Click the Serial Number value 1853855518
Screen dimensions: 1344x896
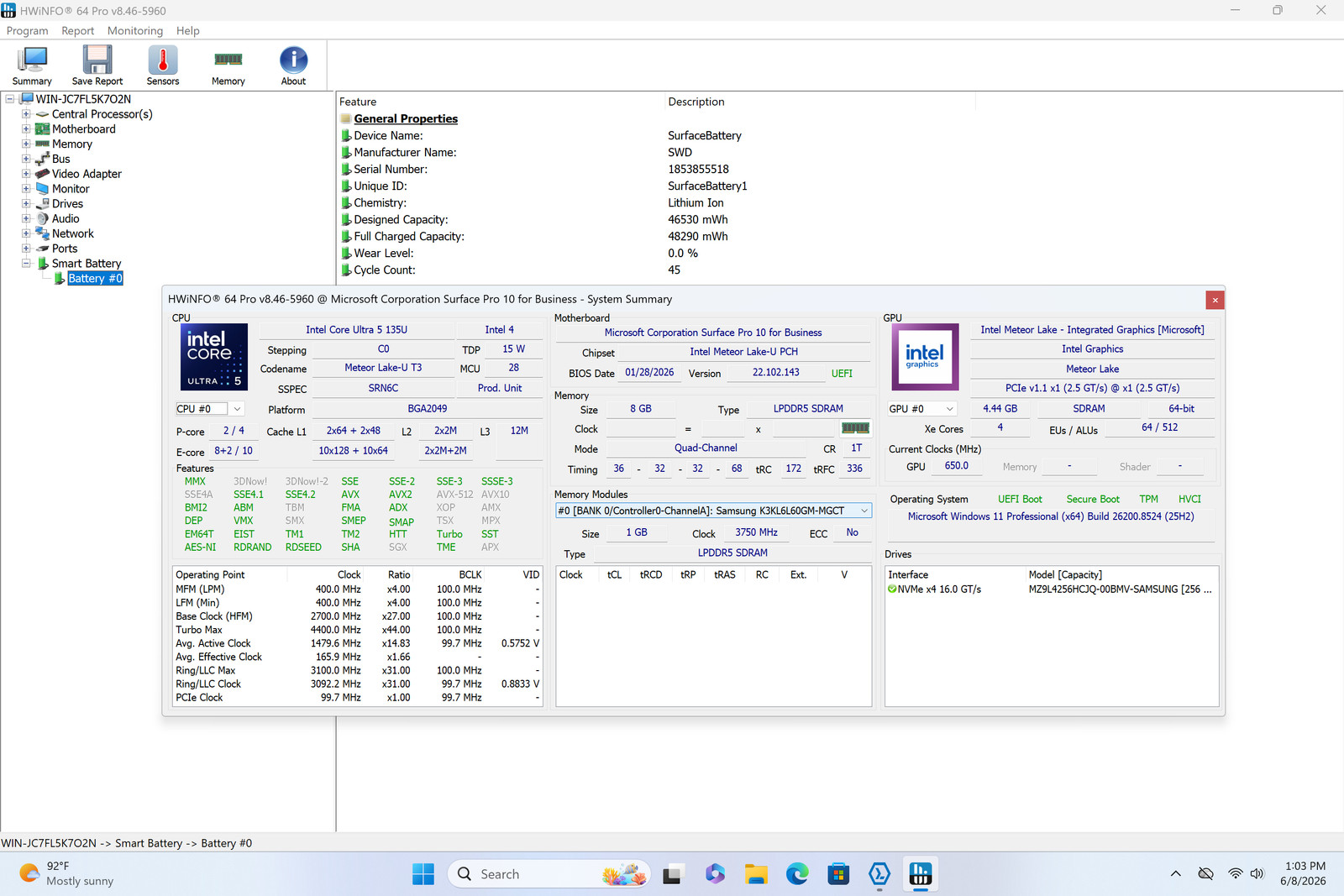(698, 170)
